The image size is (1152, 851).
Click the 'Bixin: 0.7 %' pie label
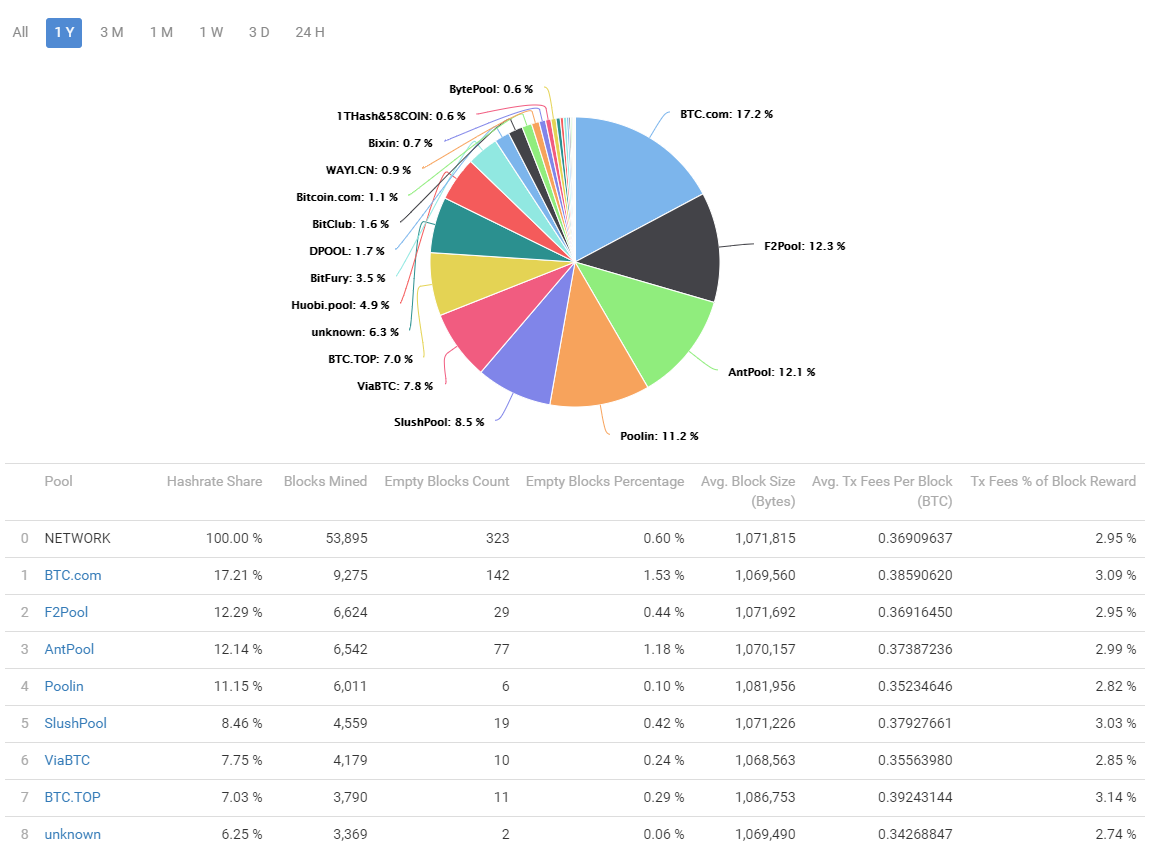click(x=400, y=143)
